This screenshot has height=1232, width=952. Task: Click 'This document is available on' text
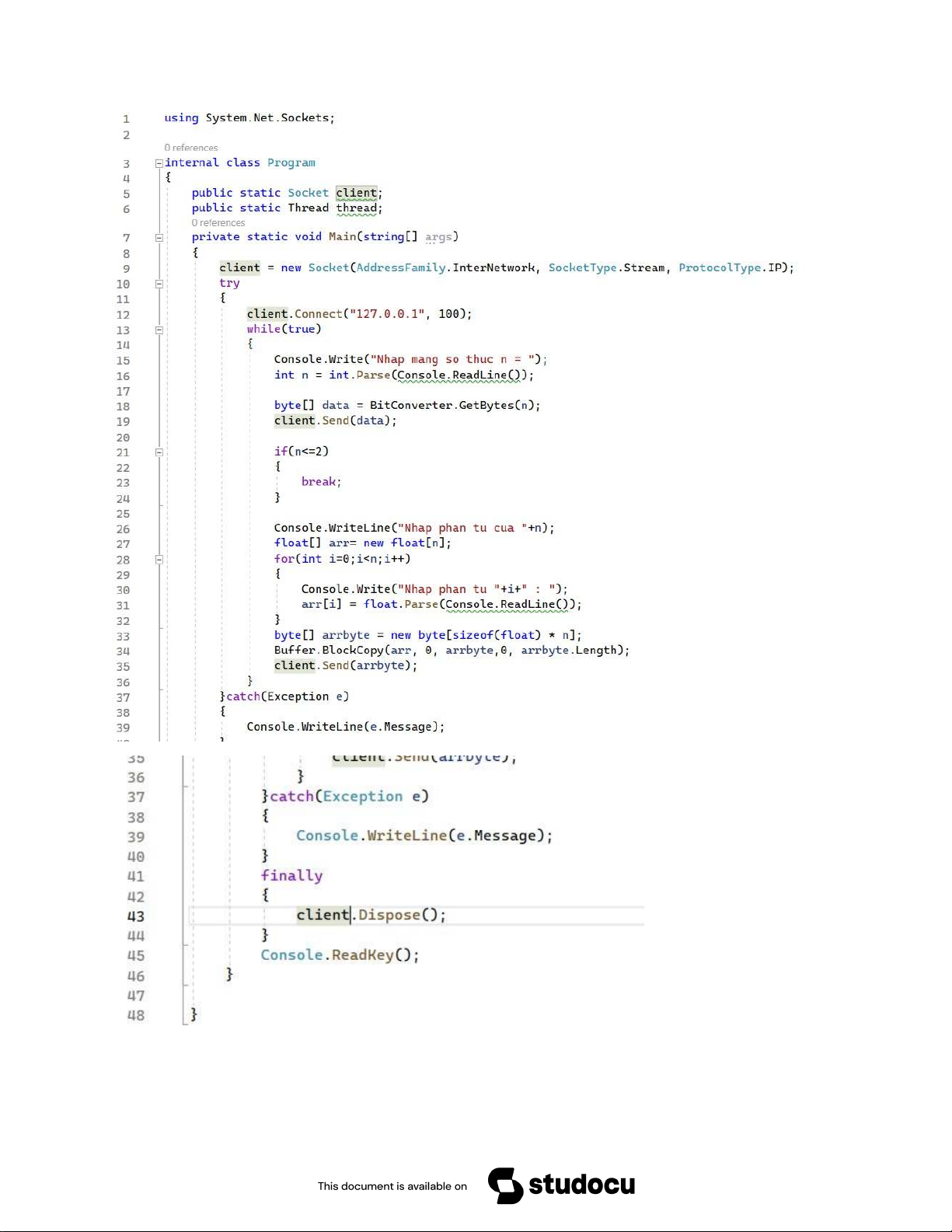[392, 1186]
